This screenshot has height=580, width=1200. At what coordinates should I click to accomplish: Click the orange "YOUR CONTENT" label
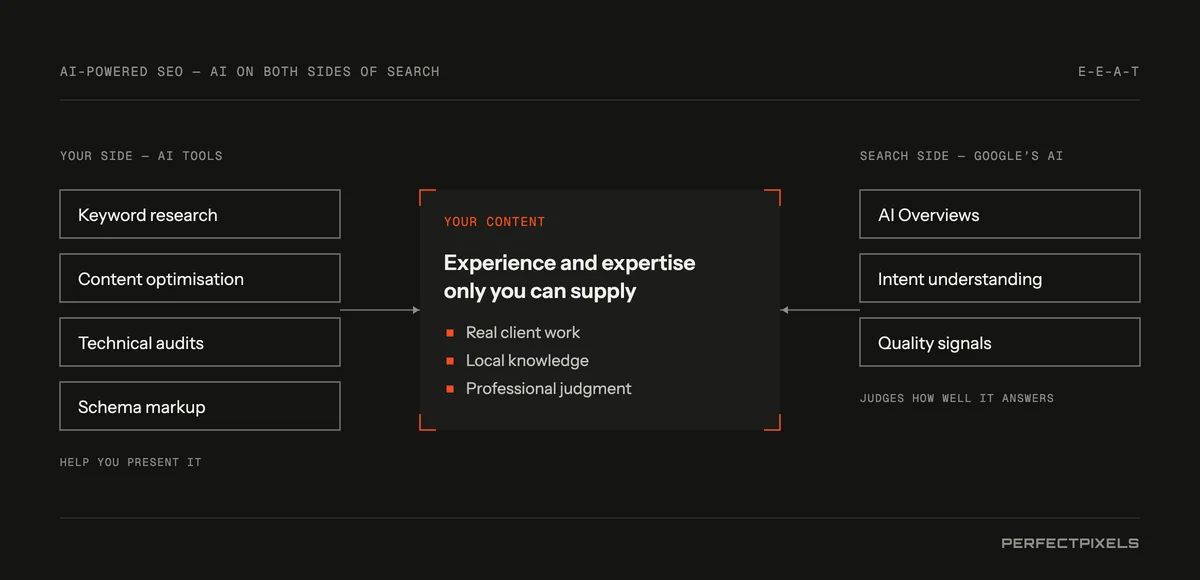(495, 222)
